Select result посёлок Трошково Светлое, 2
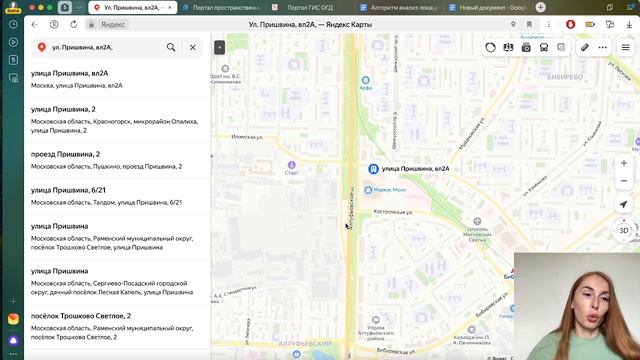The image size is (640, 360). coord(117,327)
